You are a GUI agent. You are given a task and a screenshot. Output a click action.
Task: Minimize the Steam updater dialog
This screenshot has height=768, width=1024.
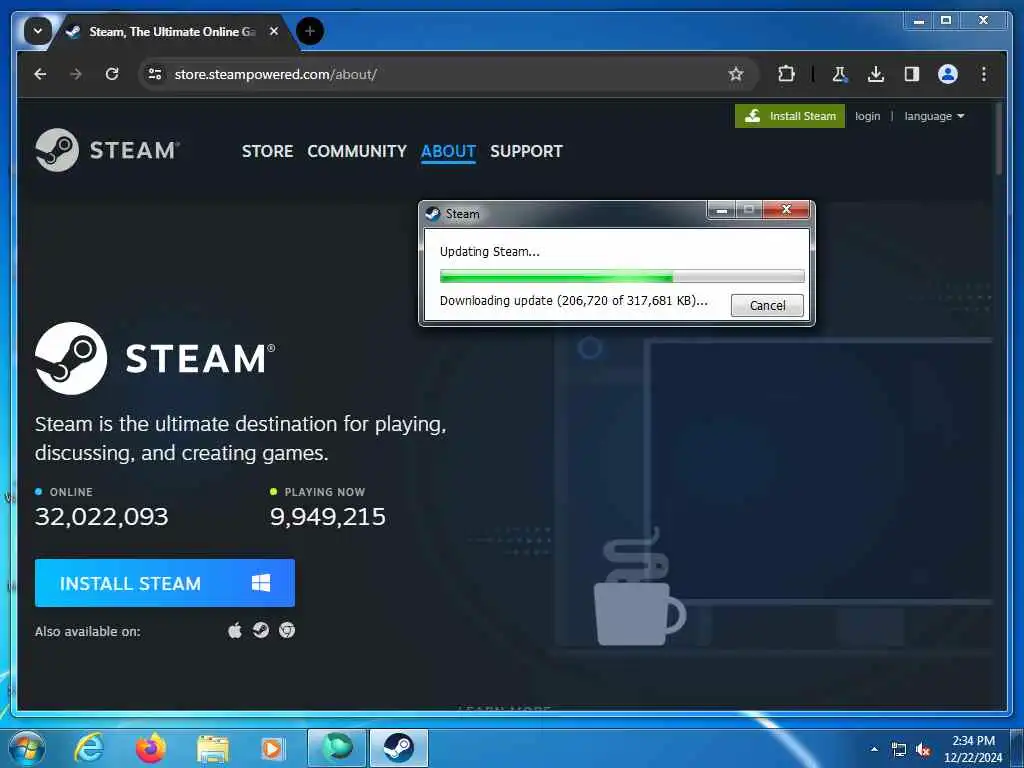[x=722, y=210]
